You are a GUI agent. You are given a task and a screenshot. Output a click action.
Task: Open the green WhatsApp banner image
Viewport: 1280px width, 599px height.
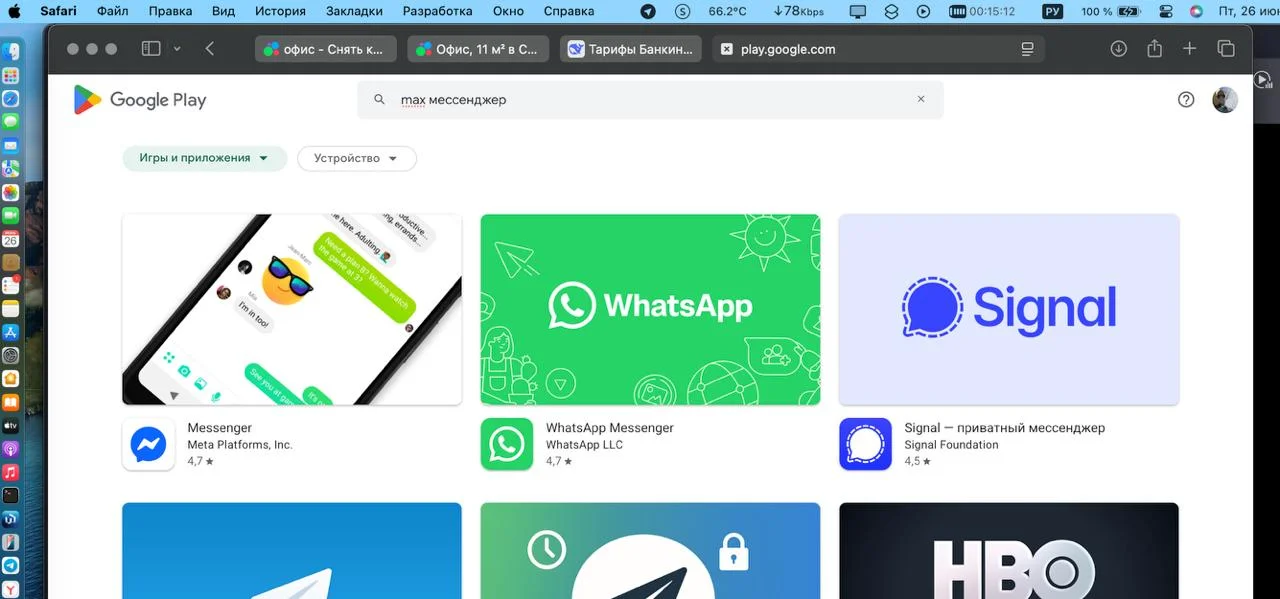(650, 309)
